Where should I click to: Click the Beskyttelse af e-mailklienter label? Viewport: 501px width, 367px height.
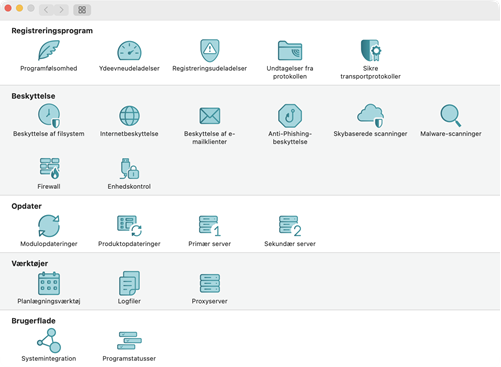(210, 138)
